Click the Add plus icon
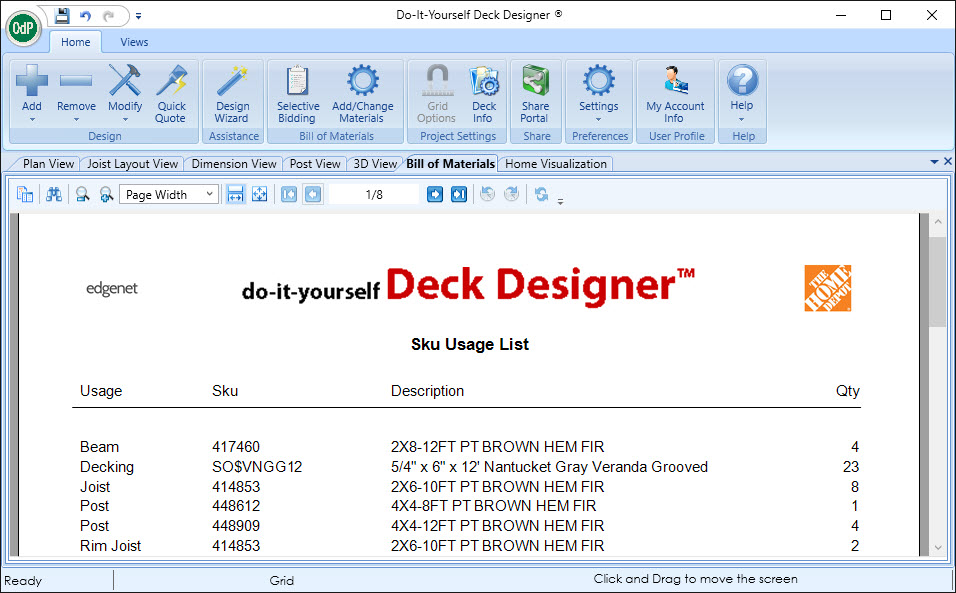This screenshot has width=956, height=593. coord(32,80)
